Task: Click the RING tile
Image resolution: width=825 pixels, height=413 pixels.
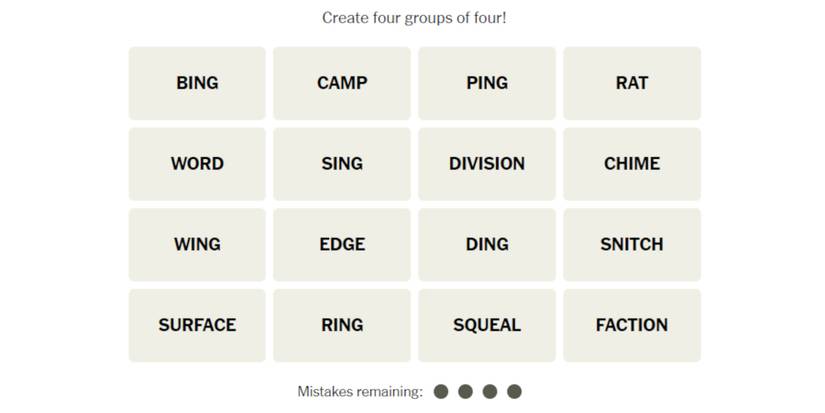Action: coord(342,325)
